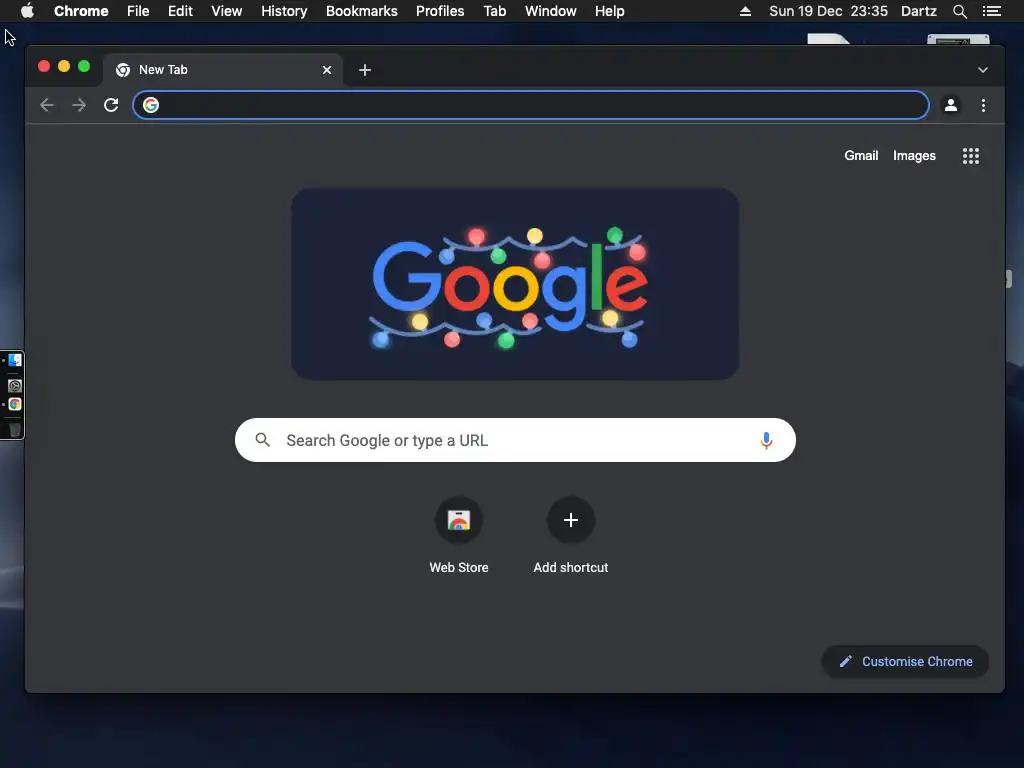Open the Chrome menu in the menu bar
The image size is (1024, 768).
(81, 11)
